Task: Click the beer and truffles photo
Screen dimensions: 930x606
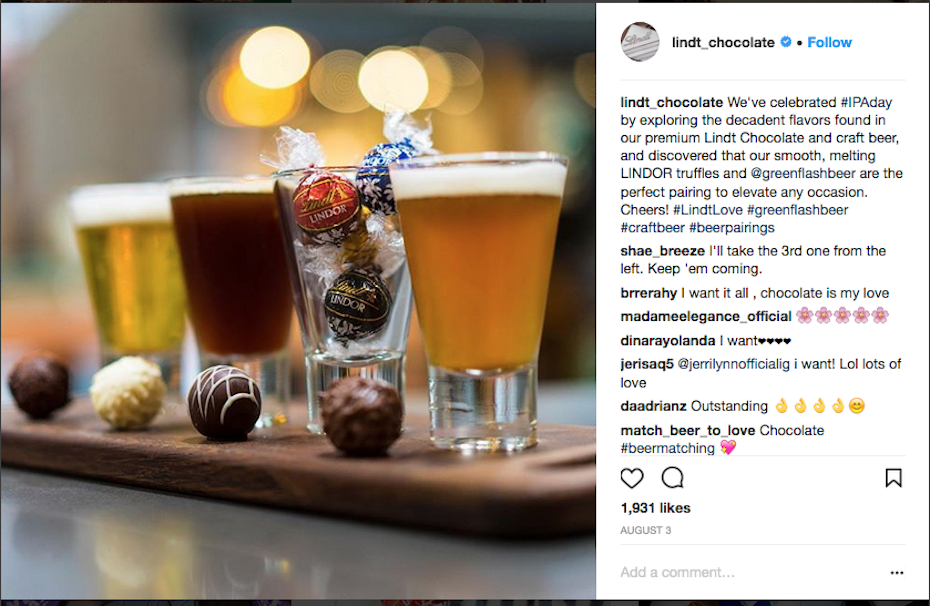Action: point(298,301)
